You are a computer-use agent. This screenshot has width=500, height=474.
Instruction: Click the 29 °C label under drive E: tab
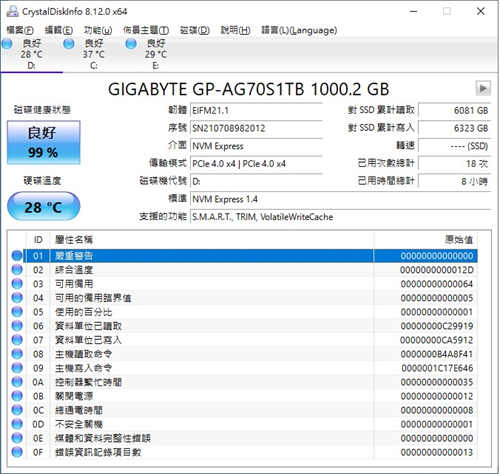156,54
